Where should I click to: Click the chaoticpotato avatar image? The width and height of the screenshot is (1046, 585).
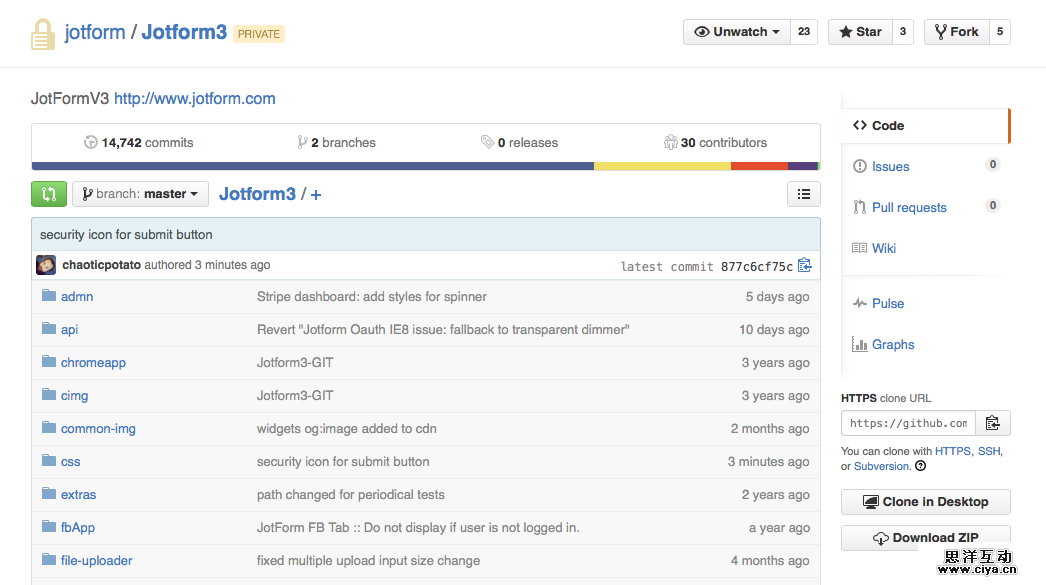[46, 265]
